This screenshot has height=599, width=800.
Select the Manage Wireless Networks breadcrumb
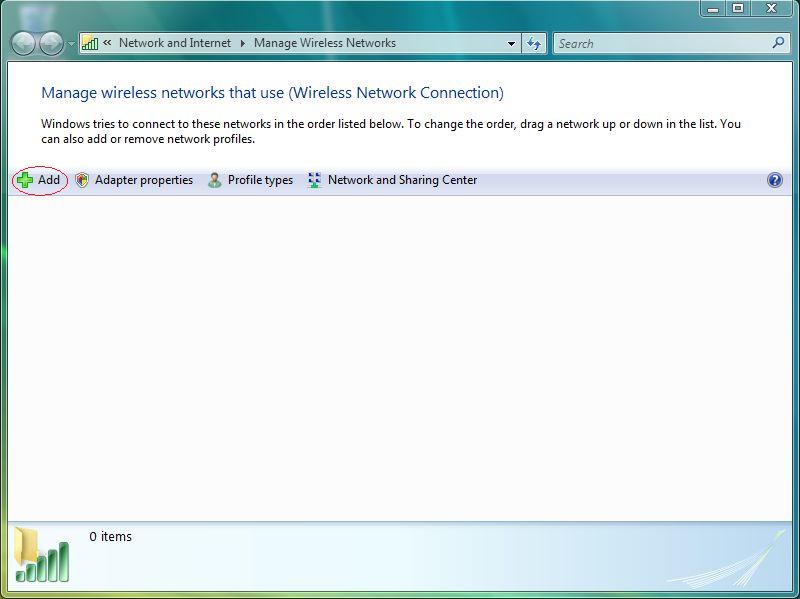[324, 43]
